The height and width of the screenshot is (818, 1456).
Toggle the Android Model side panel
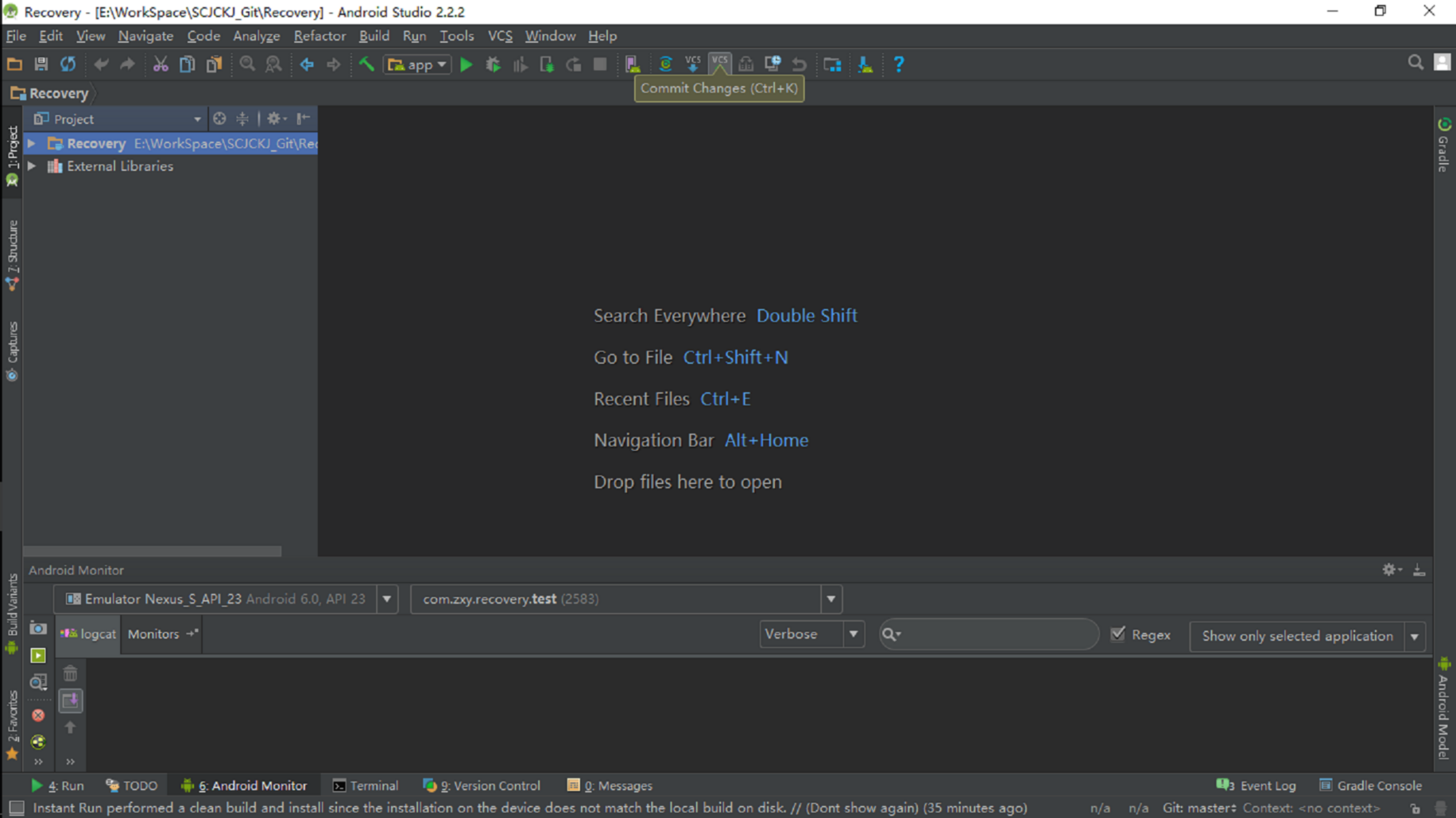pyautogui.click(x=1444, y=708)
